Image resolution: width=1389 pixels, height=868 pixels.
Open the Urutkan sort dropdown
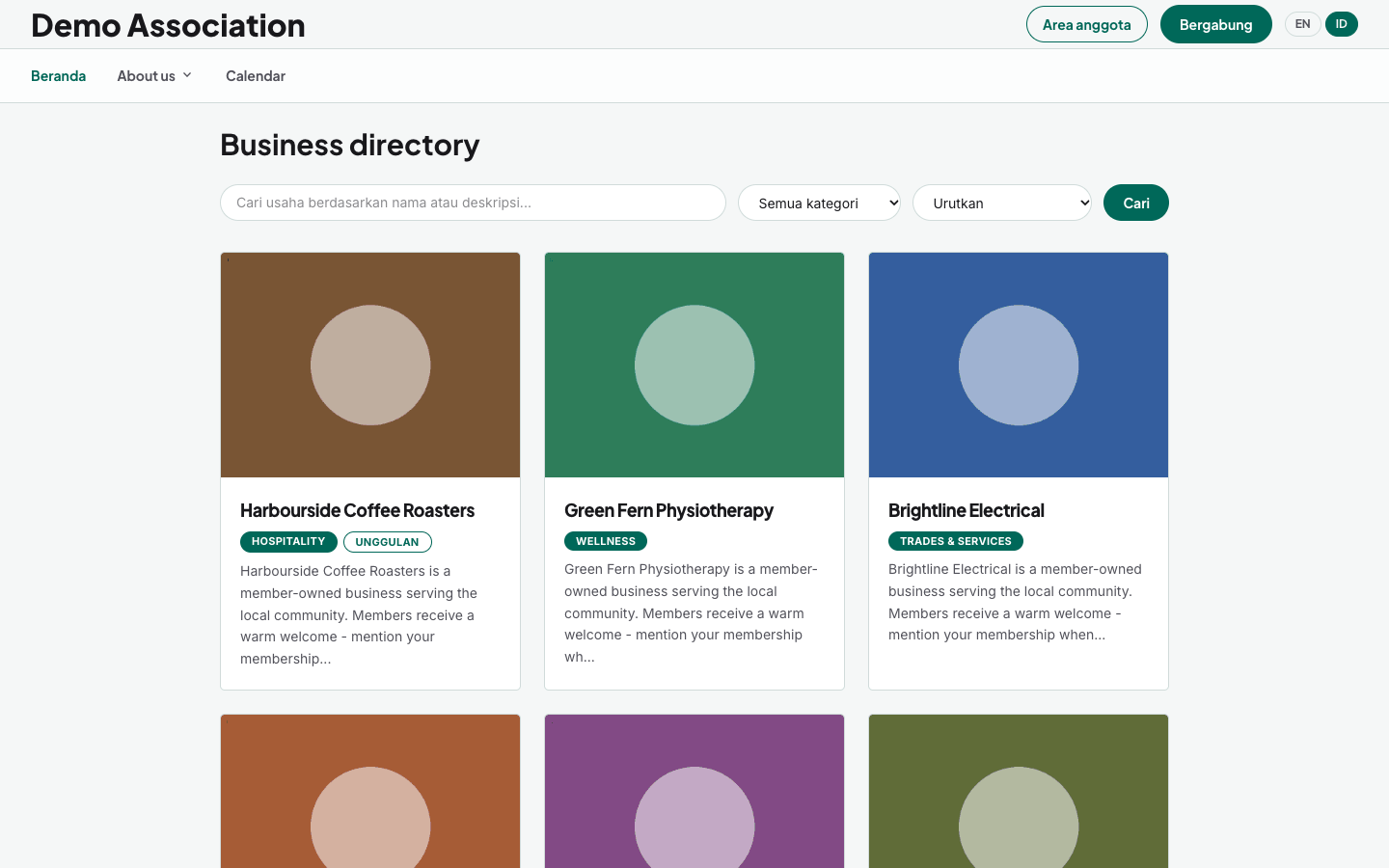point(1002,203)
